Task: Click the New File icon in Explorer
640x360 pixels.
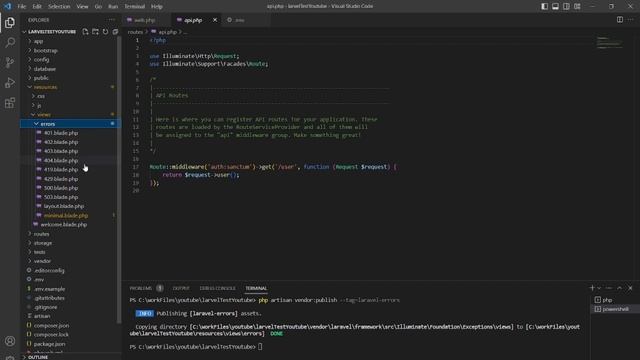Action: [x=85, y=31]
